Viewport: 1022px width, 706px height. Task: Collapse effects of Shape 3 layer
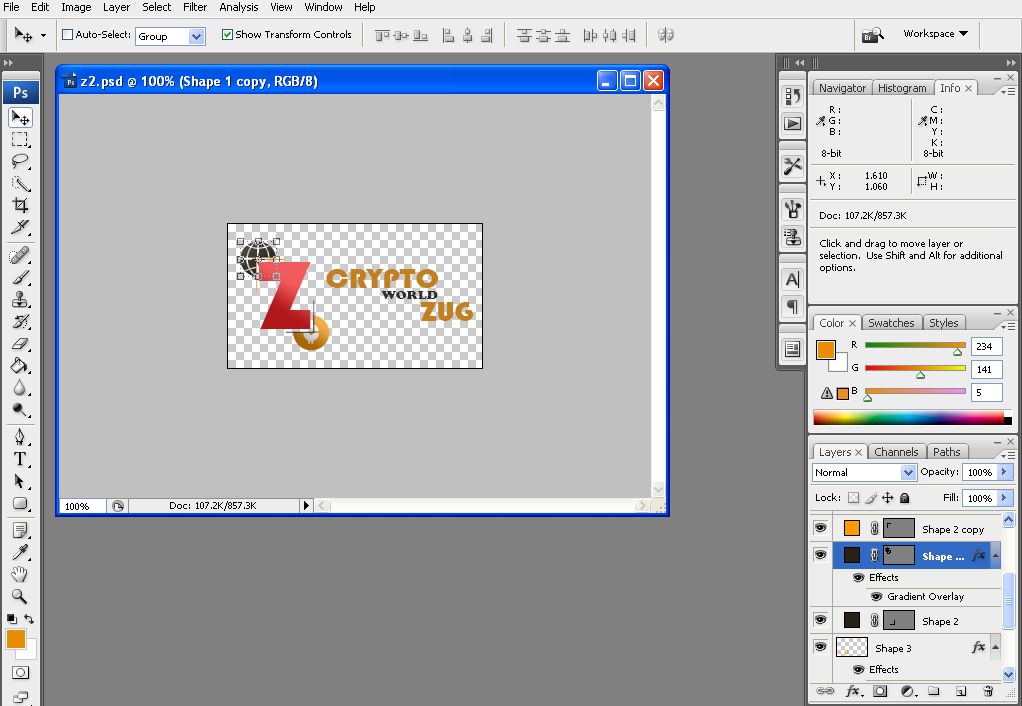pyautogui.click(x=995, y=647)
